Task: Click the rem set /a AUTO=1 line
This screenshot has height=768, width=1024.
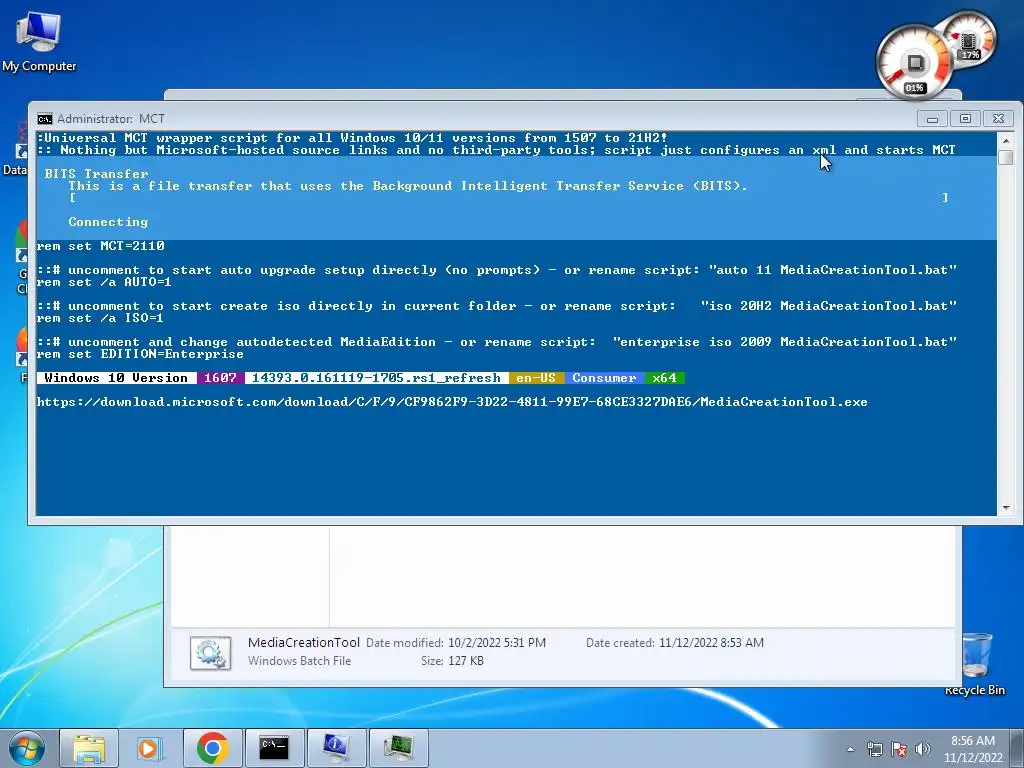Action: (x=104, y=282)
